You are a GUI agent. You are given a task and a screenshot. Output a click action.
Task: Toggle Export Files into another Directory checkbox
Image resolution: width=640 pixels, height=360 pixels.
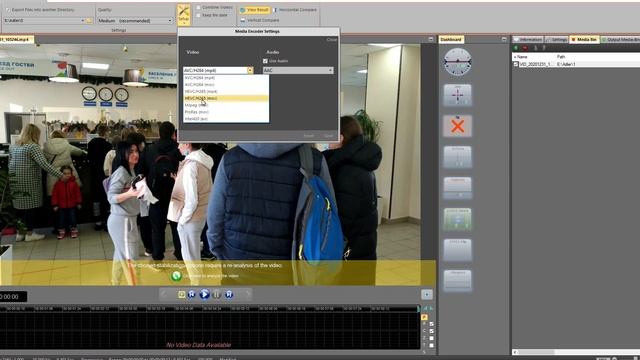click(x=8, y=9)
